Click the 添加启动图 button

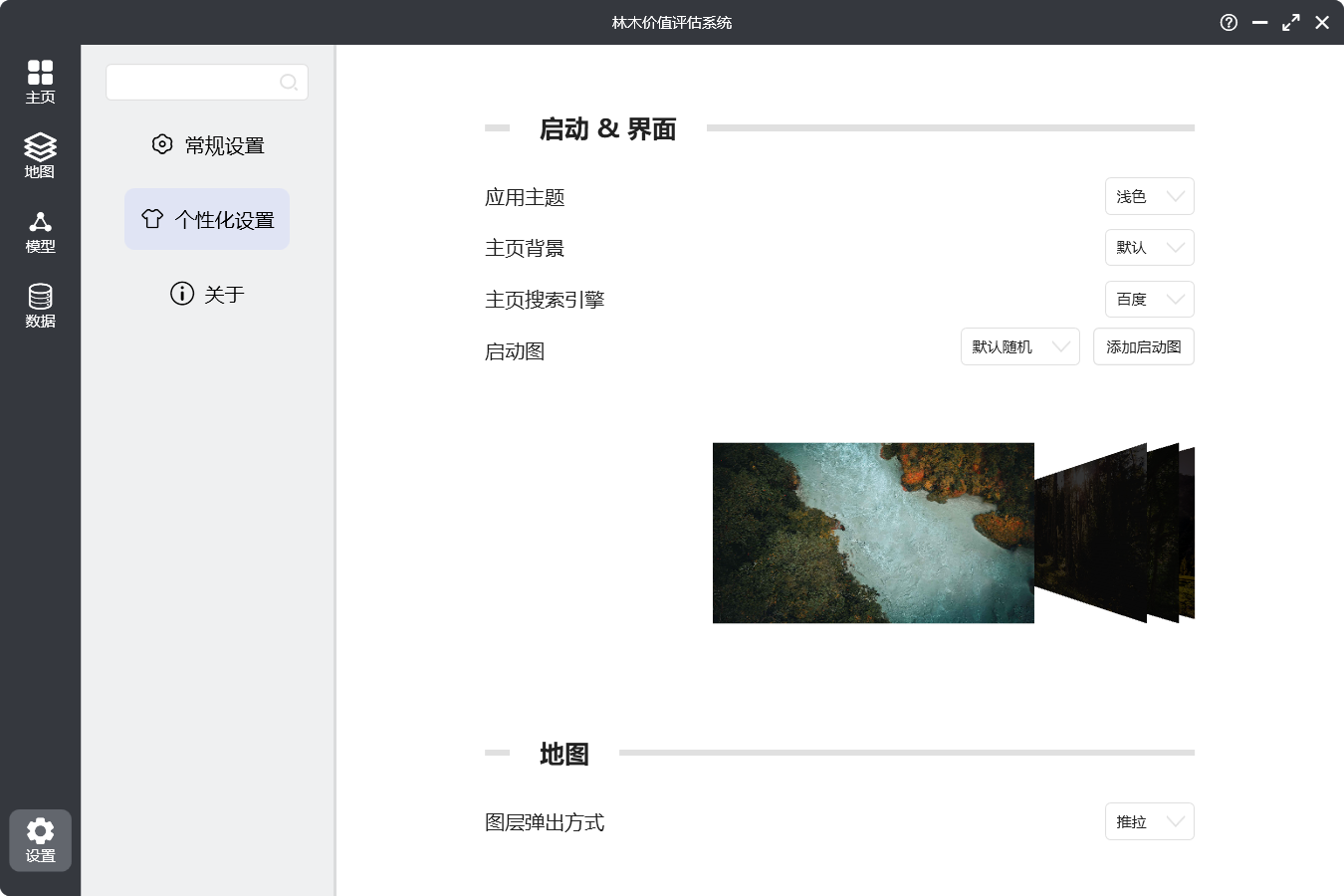1143,346
